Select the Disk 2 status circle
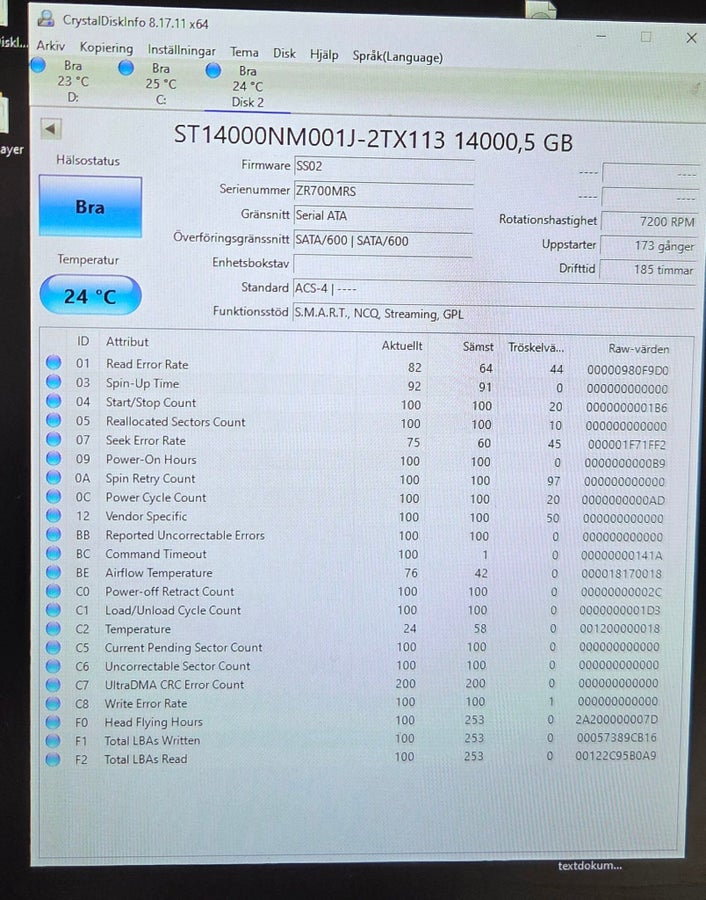The height and width of the screenshot is (900, 706). tap(213, 71)
